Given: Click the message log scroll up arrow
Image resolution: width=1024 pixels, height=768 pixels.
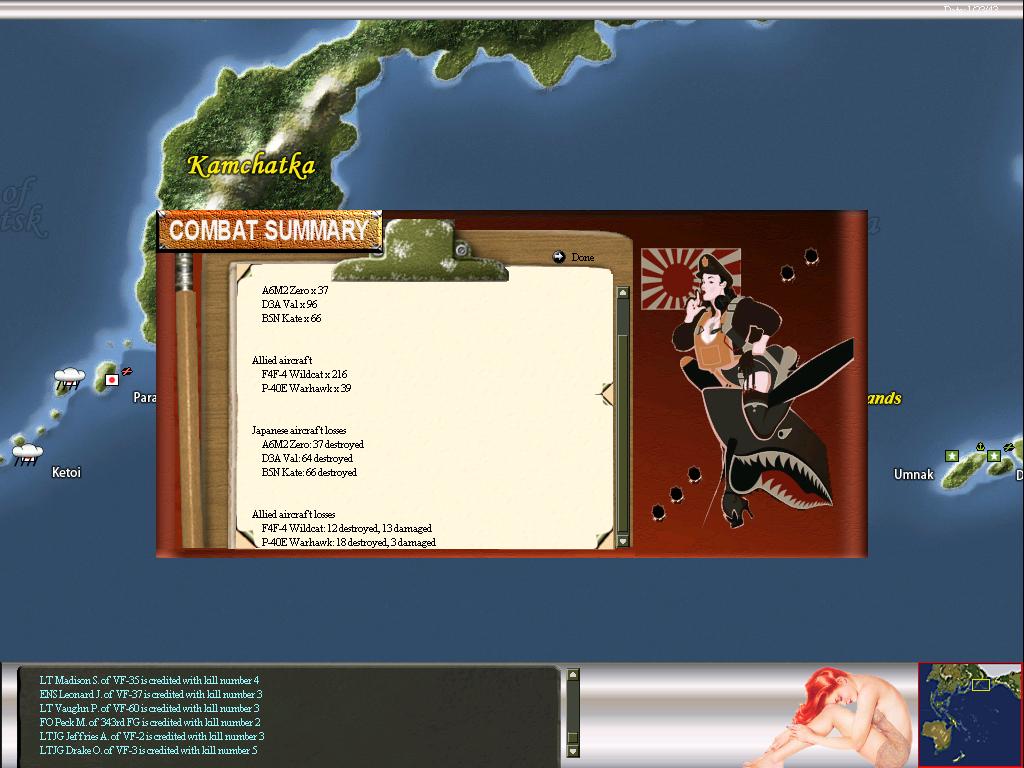Looking at the screenshot, I should (x=573, y=675).
